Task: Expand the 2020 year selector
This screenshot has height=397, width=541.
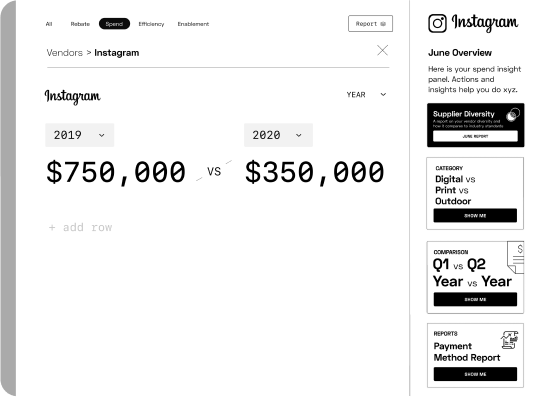Action: coord(278,135)
